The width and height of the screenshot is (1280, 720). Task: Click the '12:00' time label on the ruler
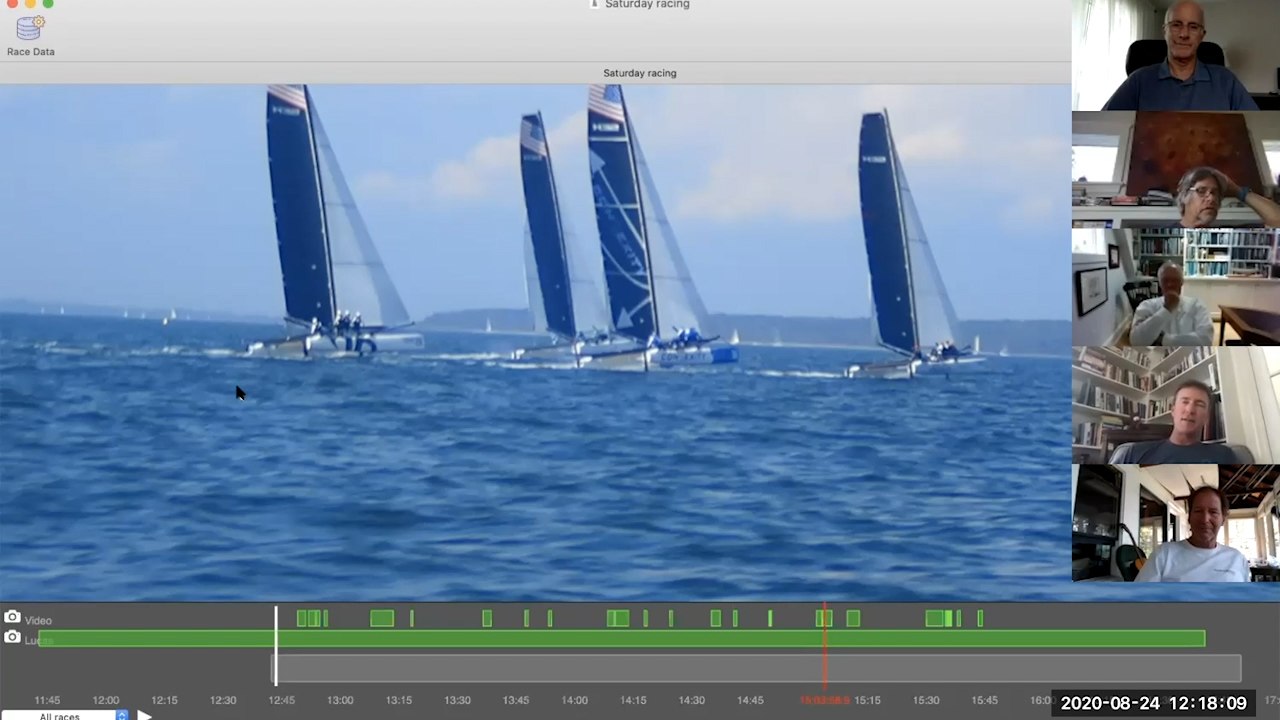coord(106,700)
